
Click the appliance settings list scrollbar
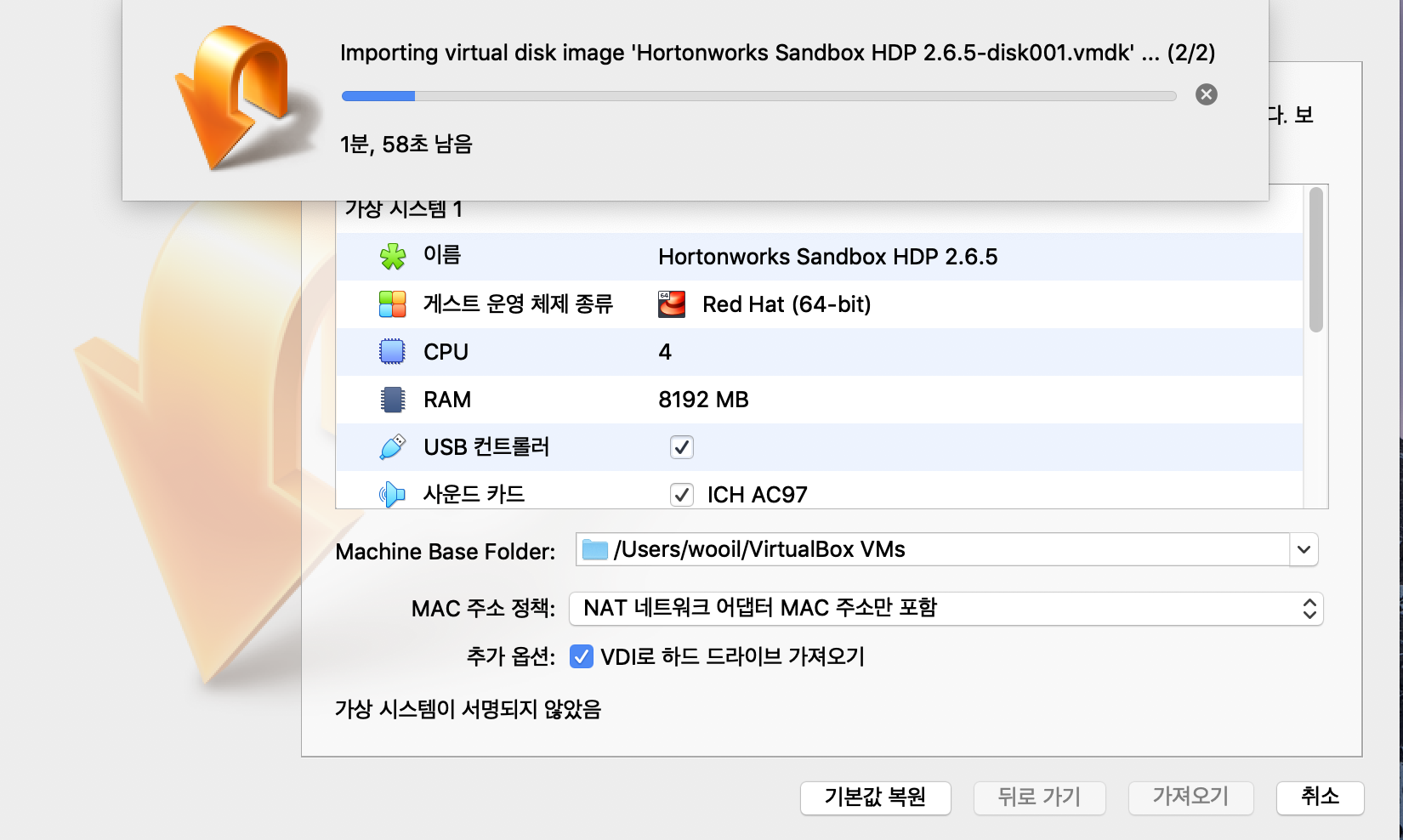(x=1315, y=259)
